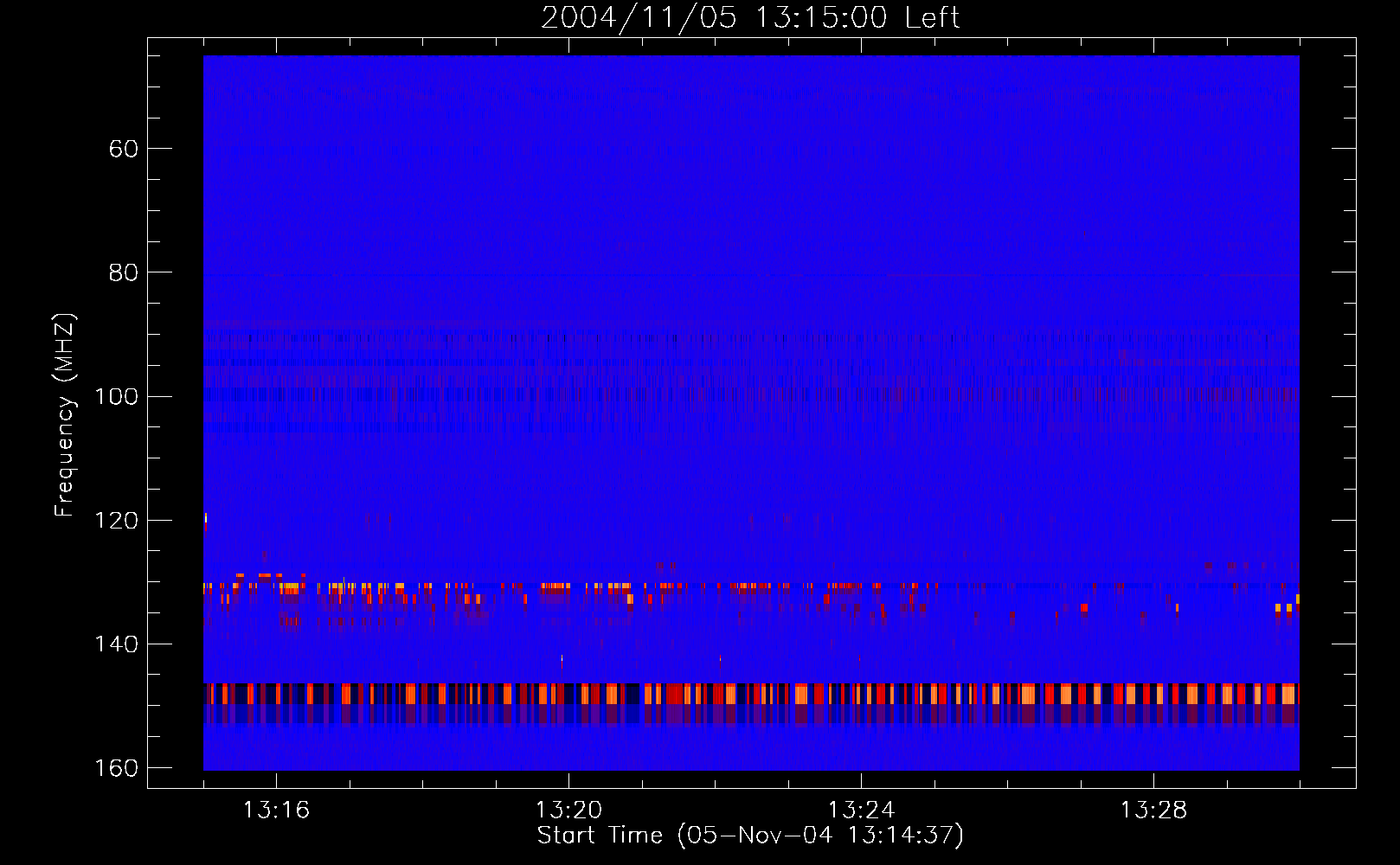Click the 80 frequency tick label
This screenshot has height=865, width=1400.
click(123, 272)
